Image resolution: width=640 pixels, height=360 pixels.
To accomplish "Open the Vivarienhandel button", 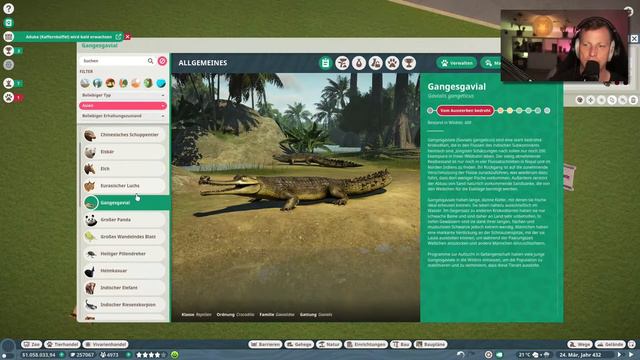I will (105, 344).
